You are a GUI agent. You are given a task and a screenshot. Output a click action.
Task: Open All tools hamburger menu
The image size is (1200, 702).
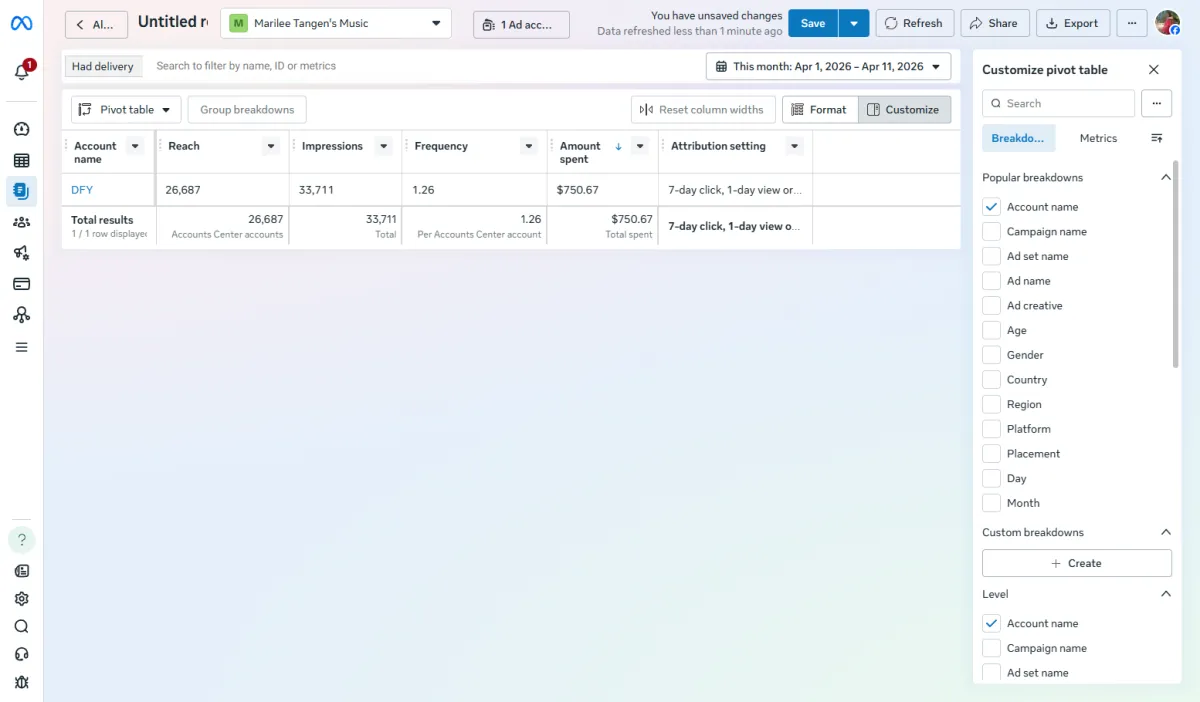(21, 347)
